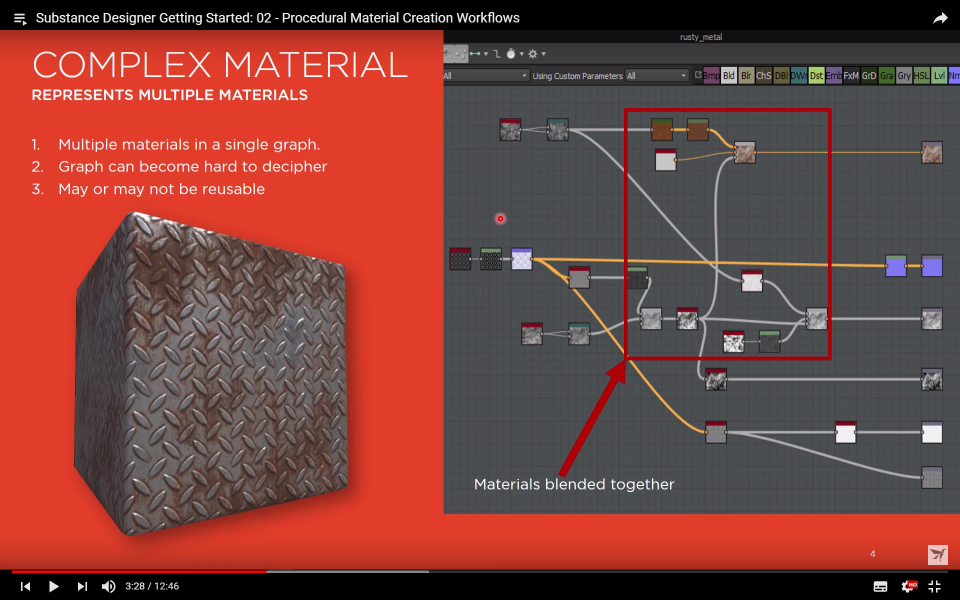Mute the video volume

108,586
